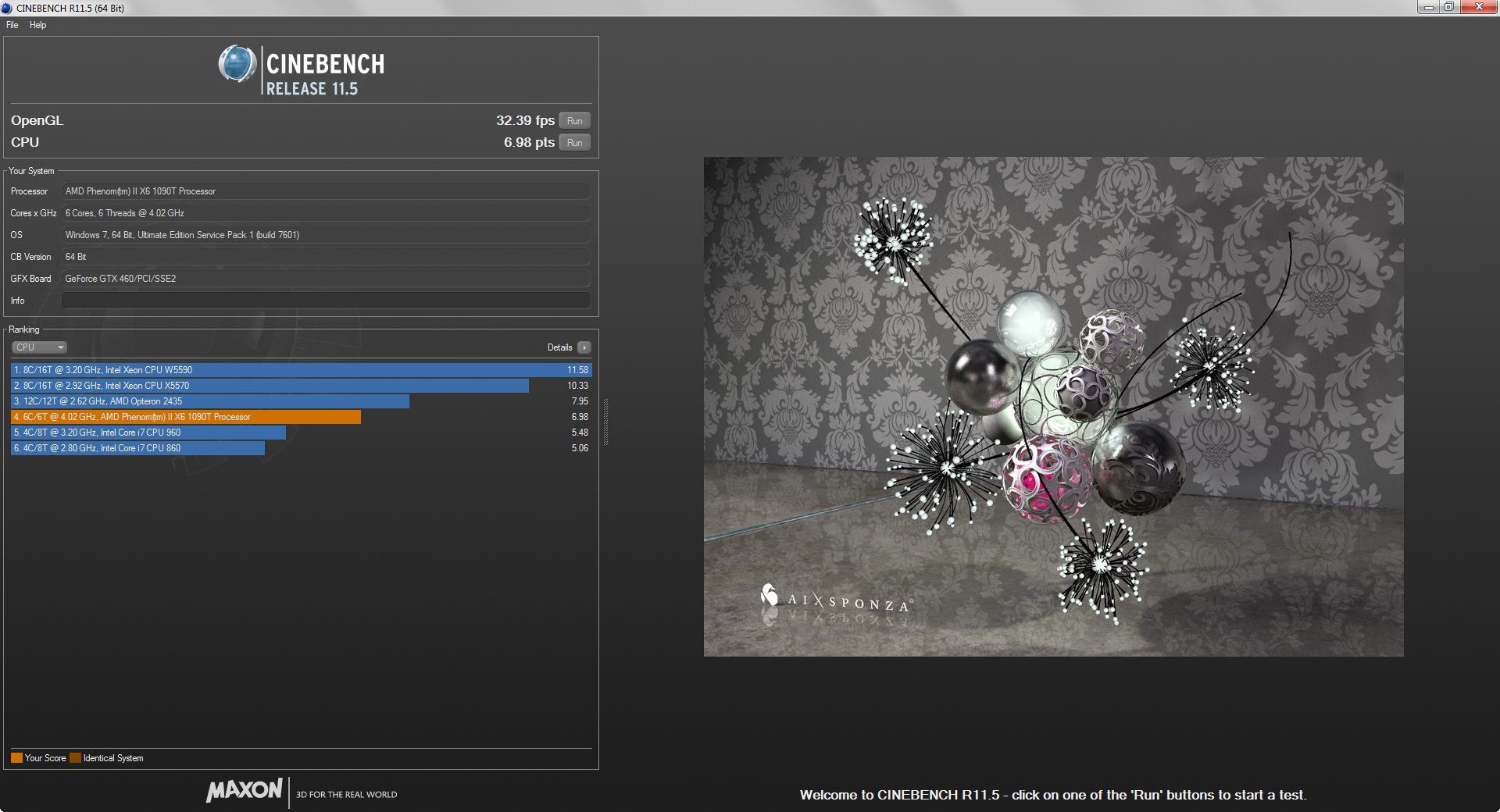The width and height of the screenshot is (1500, 812).
Task: Click the Details arrow icon in Ranking
Action: click(x=584, y=347)
